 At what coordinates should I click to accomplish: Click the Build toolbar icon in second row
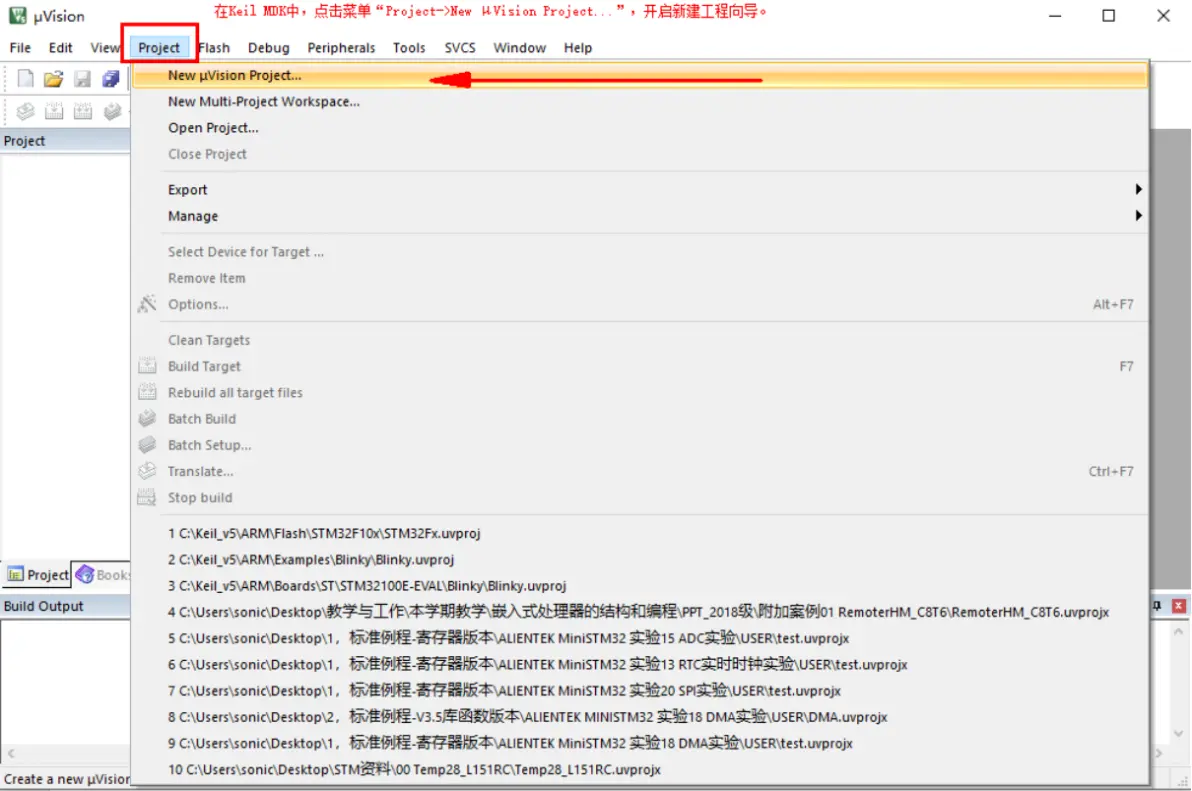click(x=53, y=112)
